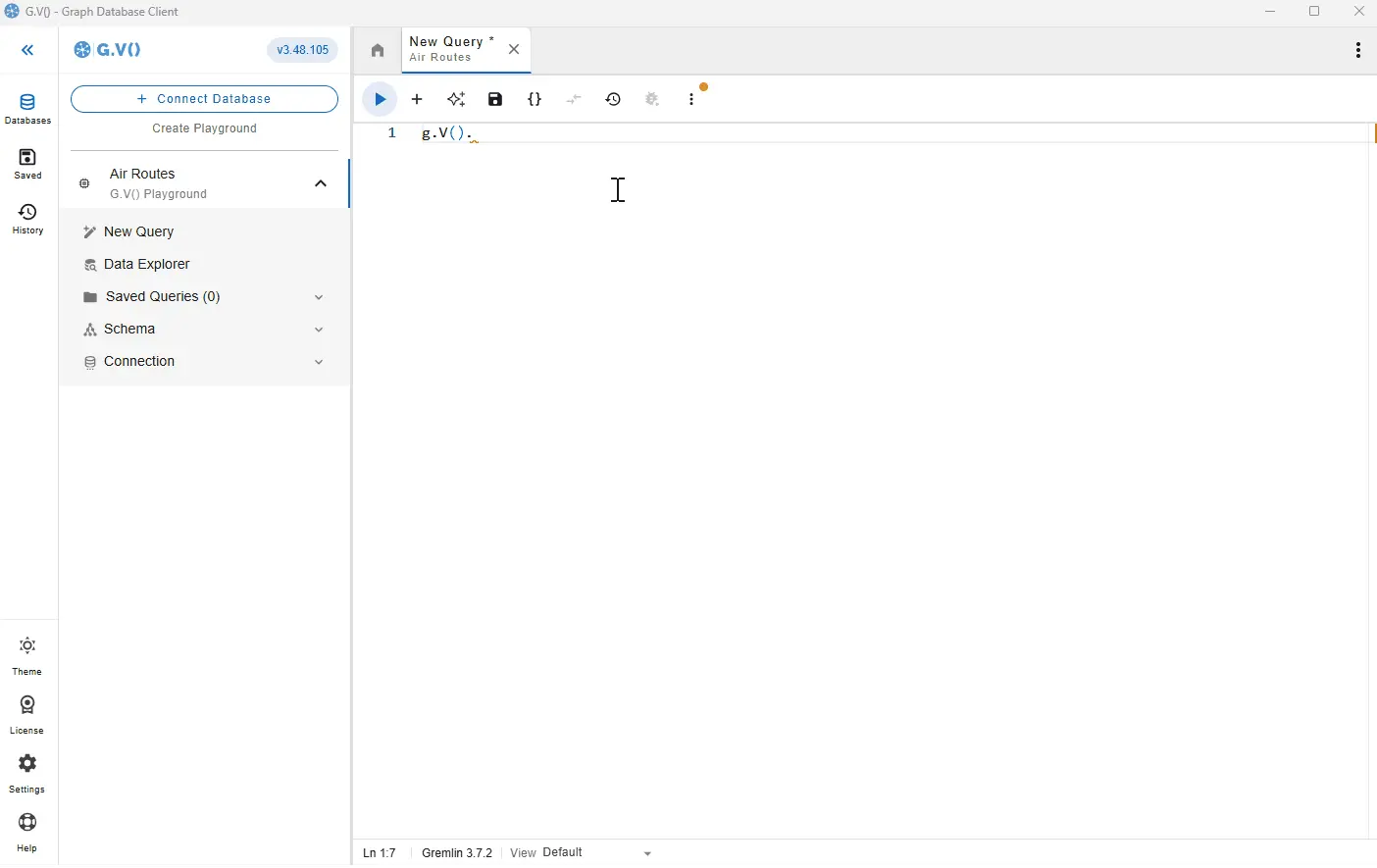Collapse the Air Routes playground section
The image size is (1377, 868).
(x=320, y=183)
